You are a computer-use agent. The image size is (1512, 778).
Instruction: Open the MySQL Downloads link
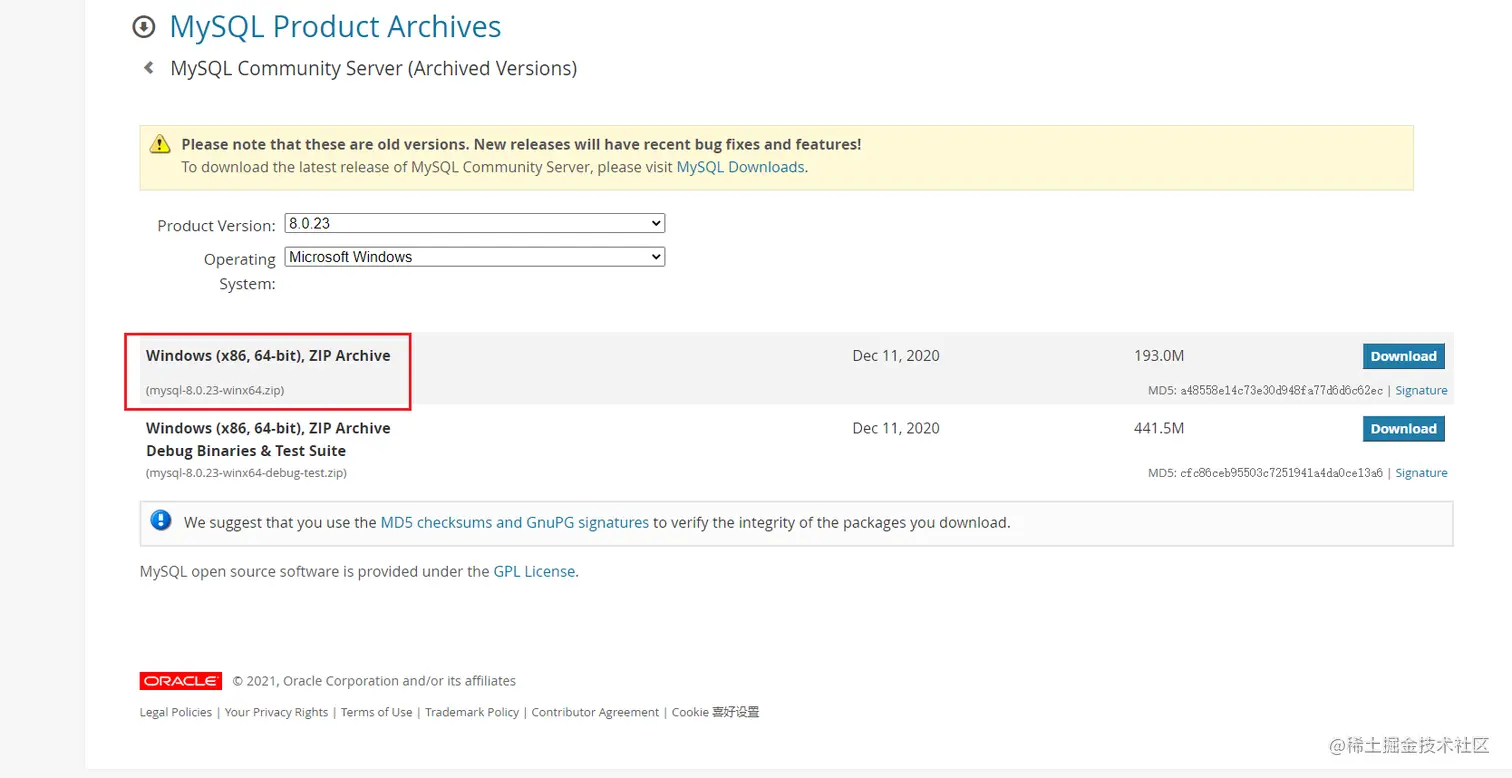click(740, 167)
